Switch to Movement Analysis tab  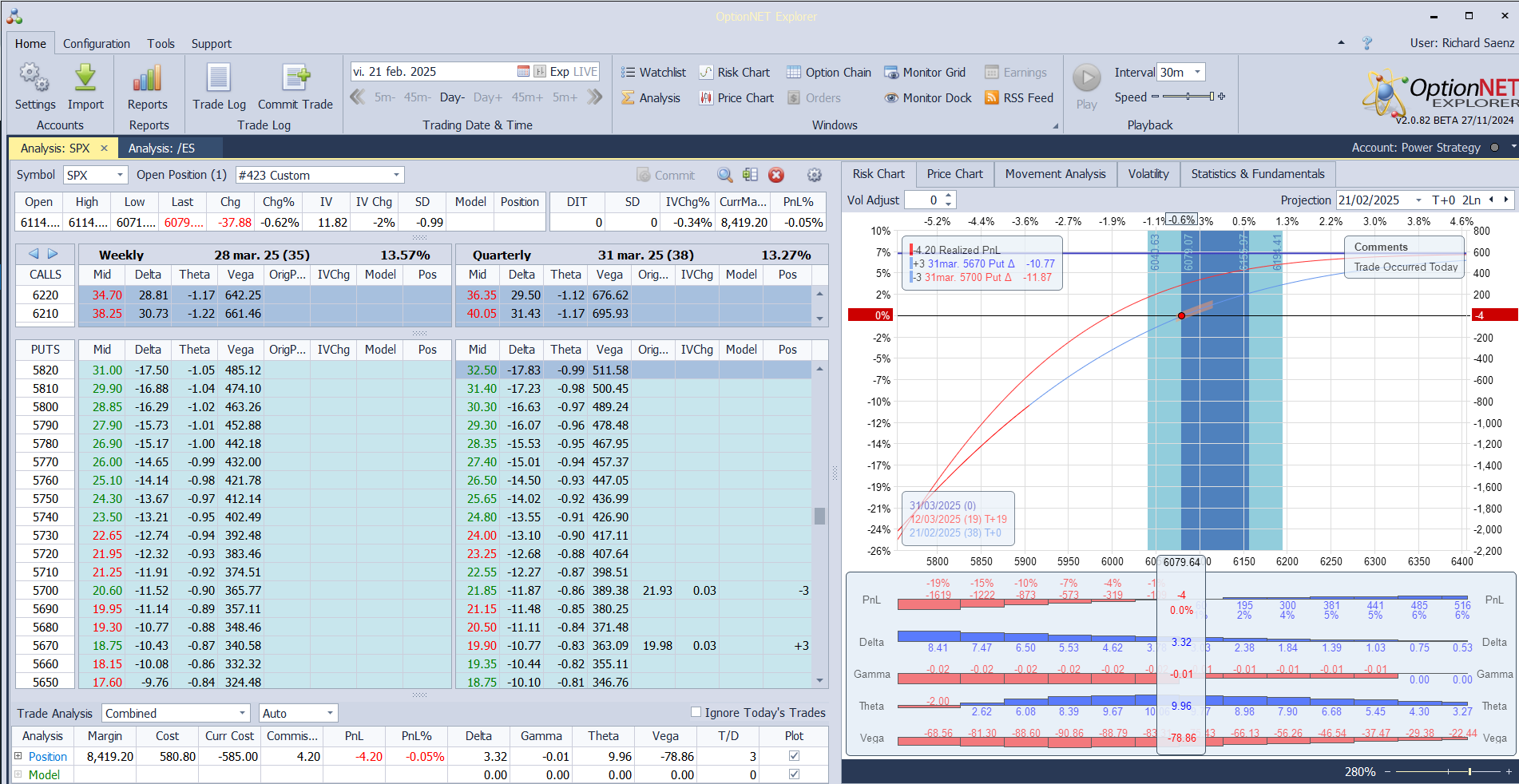(x=1055, y=174)
